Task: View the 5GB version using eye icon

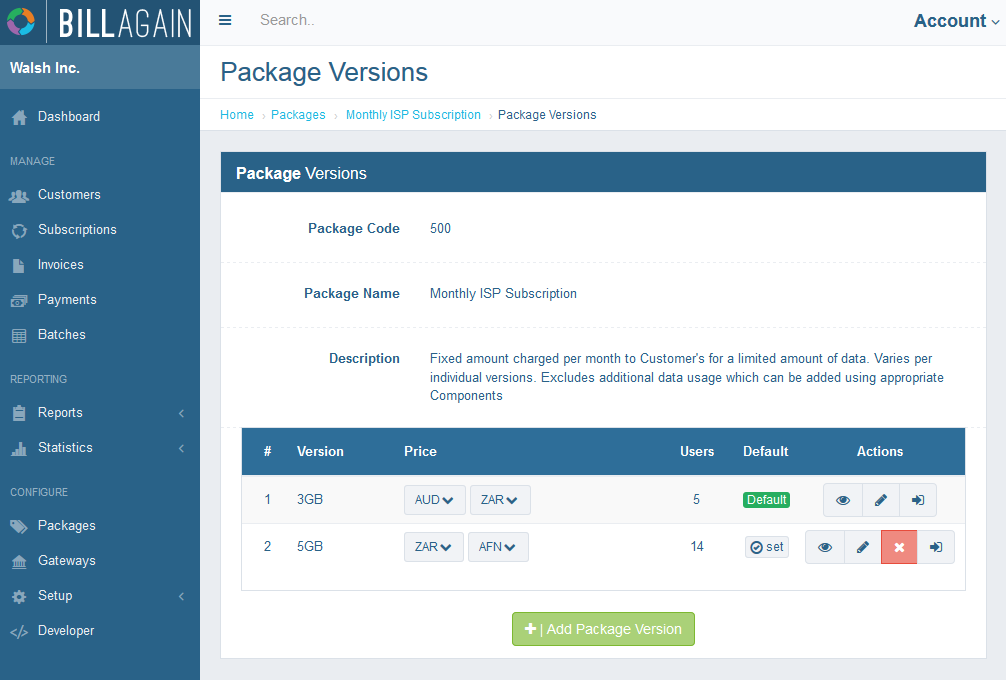Action: (x=825, y=547)
